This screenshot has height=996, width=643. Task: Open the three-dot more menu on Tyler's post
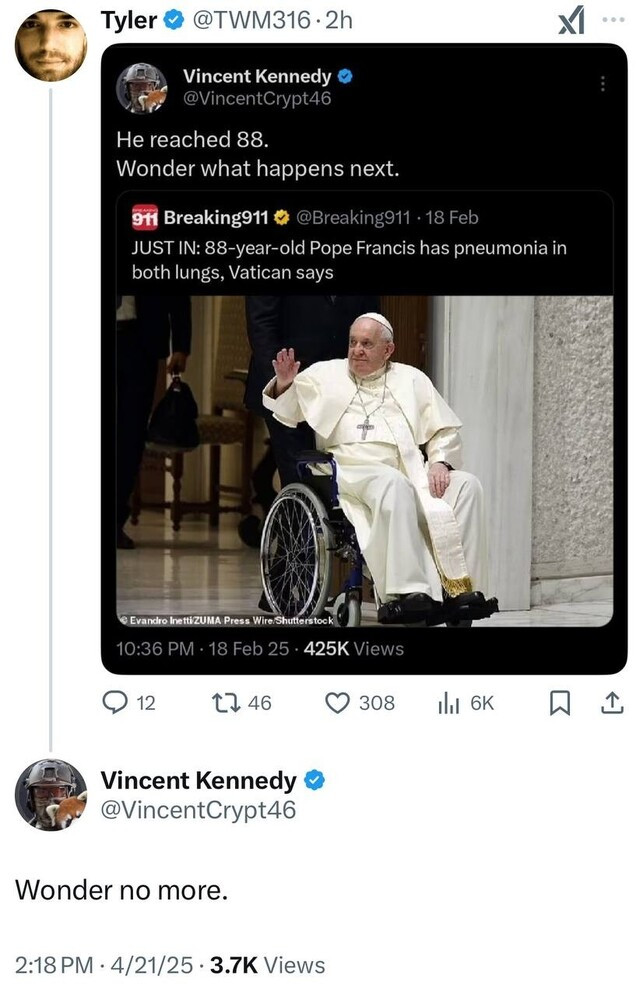[612, 20]
